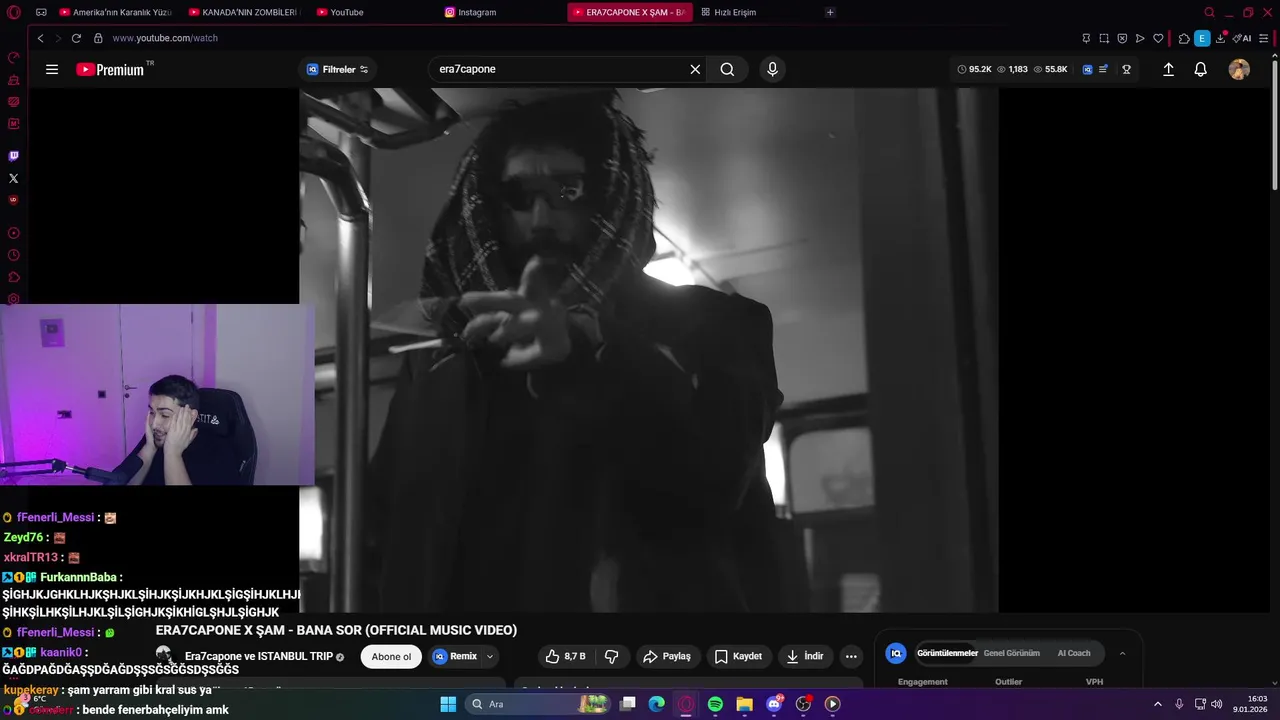Screen dimensions: 1280x720
Task: Open Twitch in Opera sidebar
Action: pyautogui.click(x=13, y=156)
